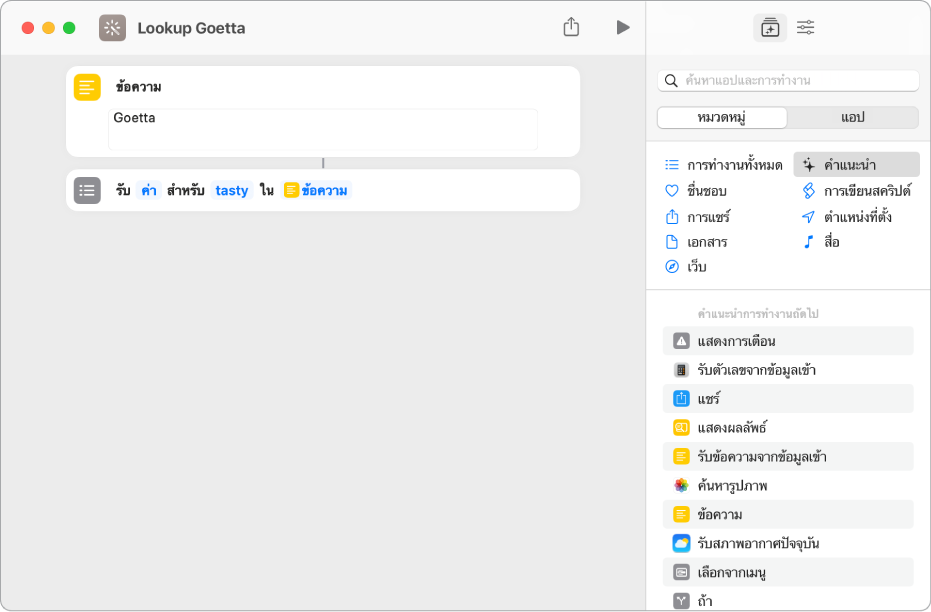The width and height of the screenshot is (931, 612).
Task: Click the tasty key parameter token
Action: [232, 190]
